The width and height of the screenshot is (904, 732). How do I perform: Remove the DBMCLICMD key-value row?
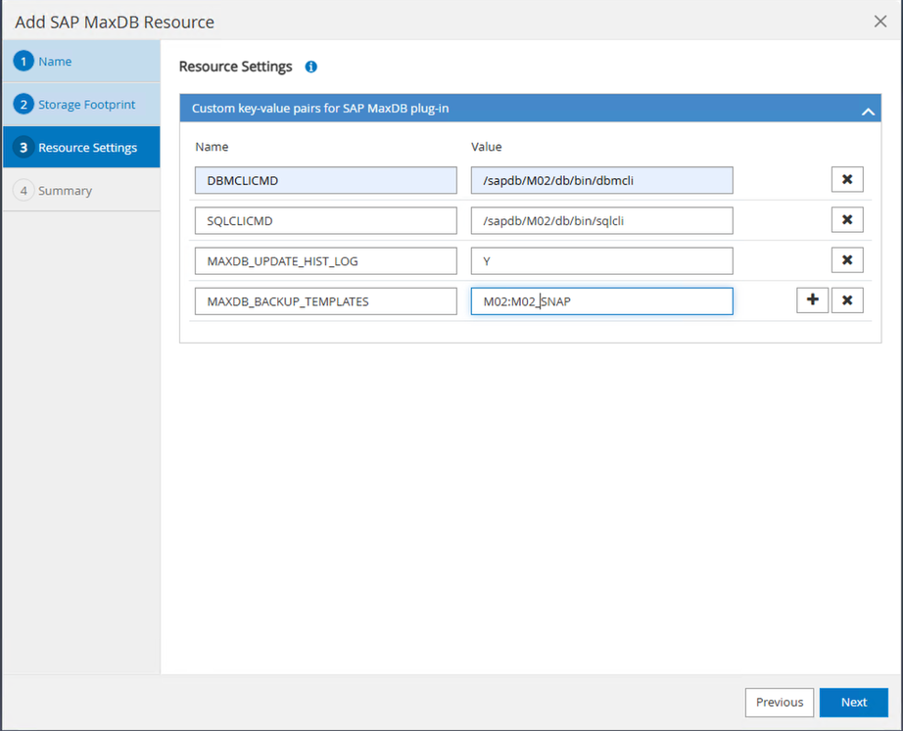[x=847, y=180]
